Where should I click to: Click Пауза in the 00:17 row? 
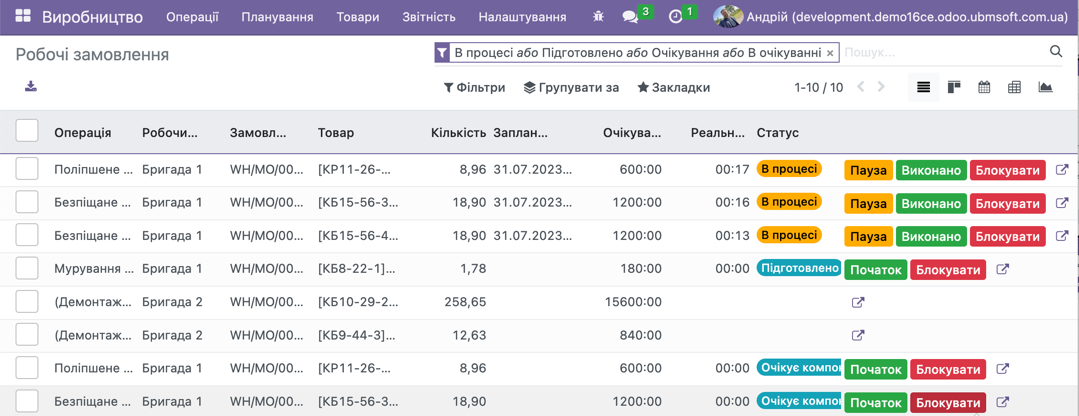coord(868,170)
